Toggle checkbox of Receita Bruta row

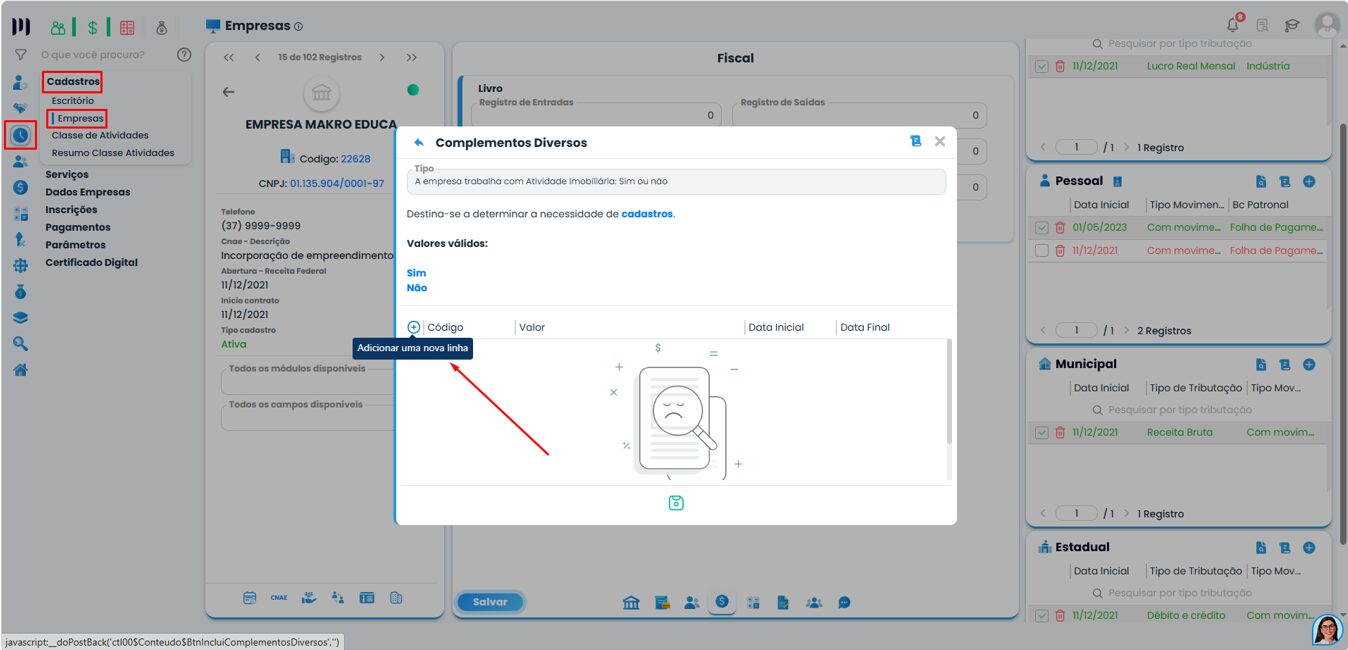(1042, 433)
